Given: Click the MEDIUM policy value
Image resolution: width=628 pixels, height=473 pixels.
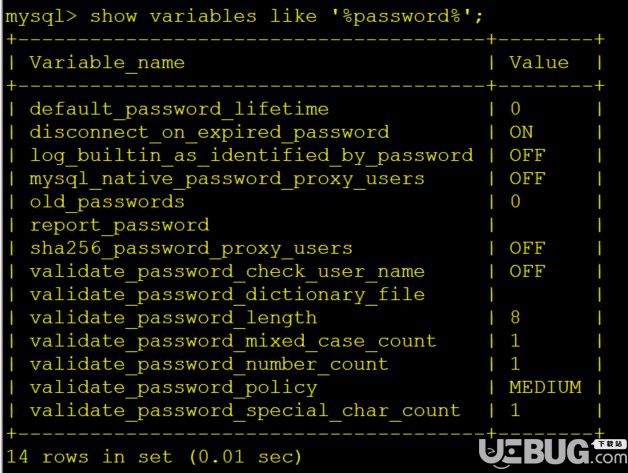Looking at the screenshot, I should pos(545,387).
